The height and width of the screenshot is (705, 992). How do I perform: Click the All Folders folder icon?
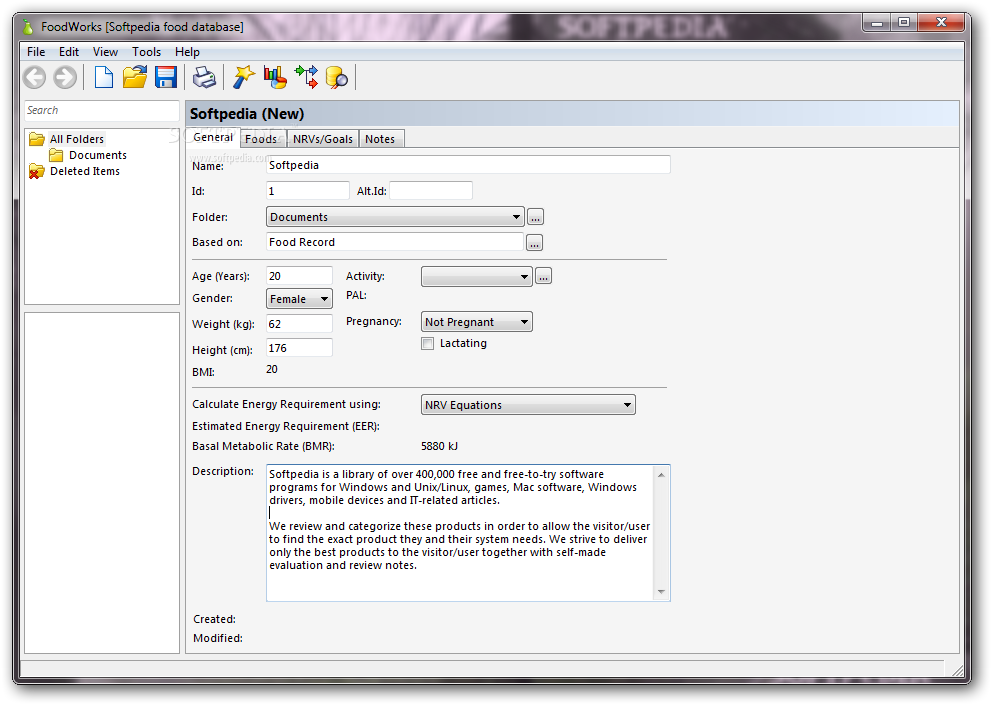[x=37, y=139]
